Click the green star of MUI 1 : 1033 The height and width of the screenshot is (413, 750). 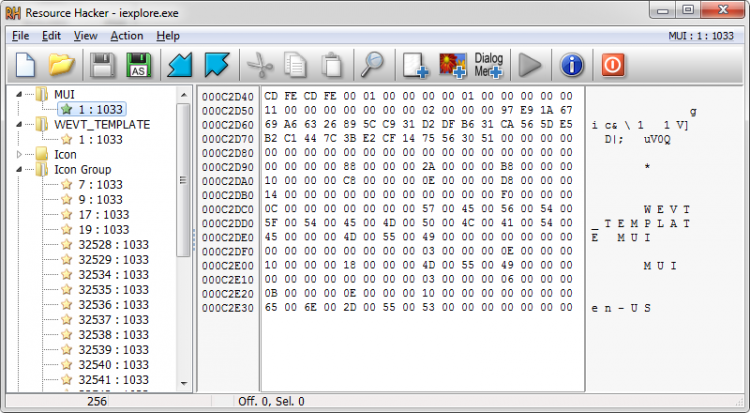(x=67, y=110)
